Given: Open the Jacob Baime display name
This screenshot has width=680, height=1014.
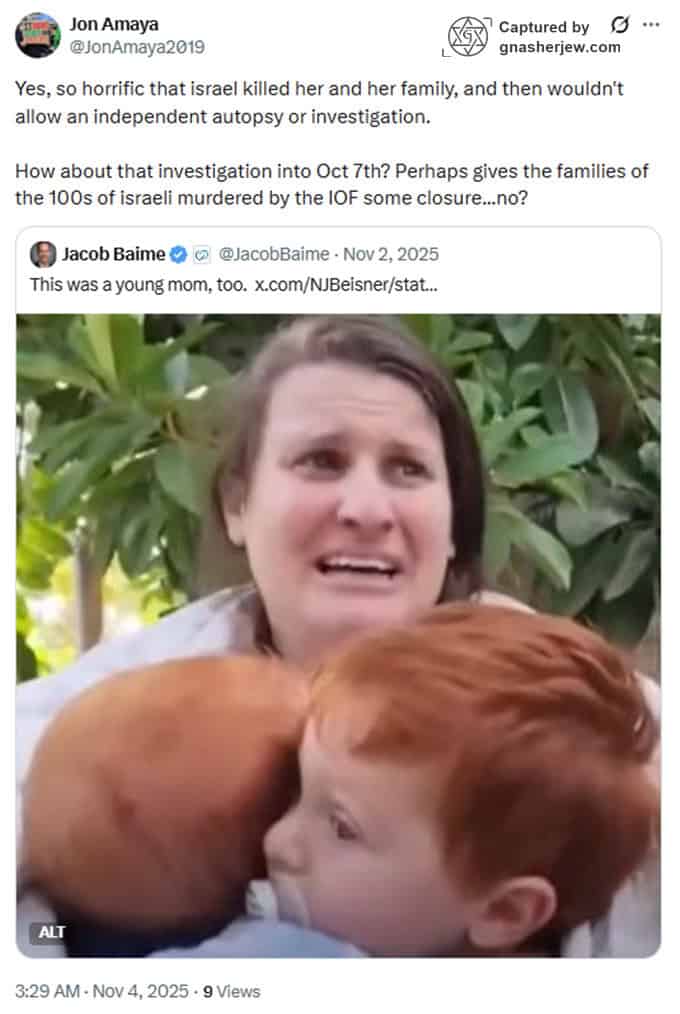Looking at the screenshot, I should click(x=113, y=254).
